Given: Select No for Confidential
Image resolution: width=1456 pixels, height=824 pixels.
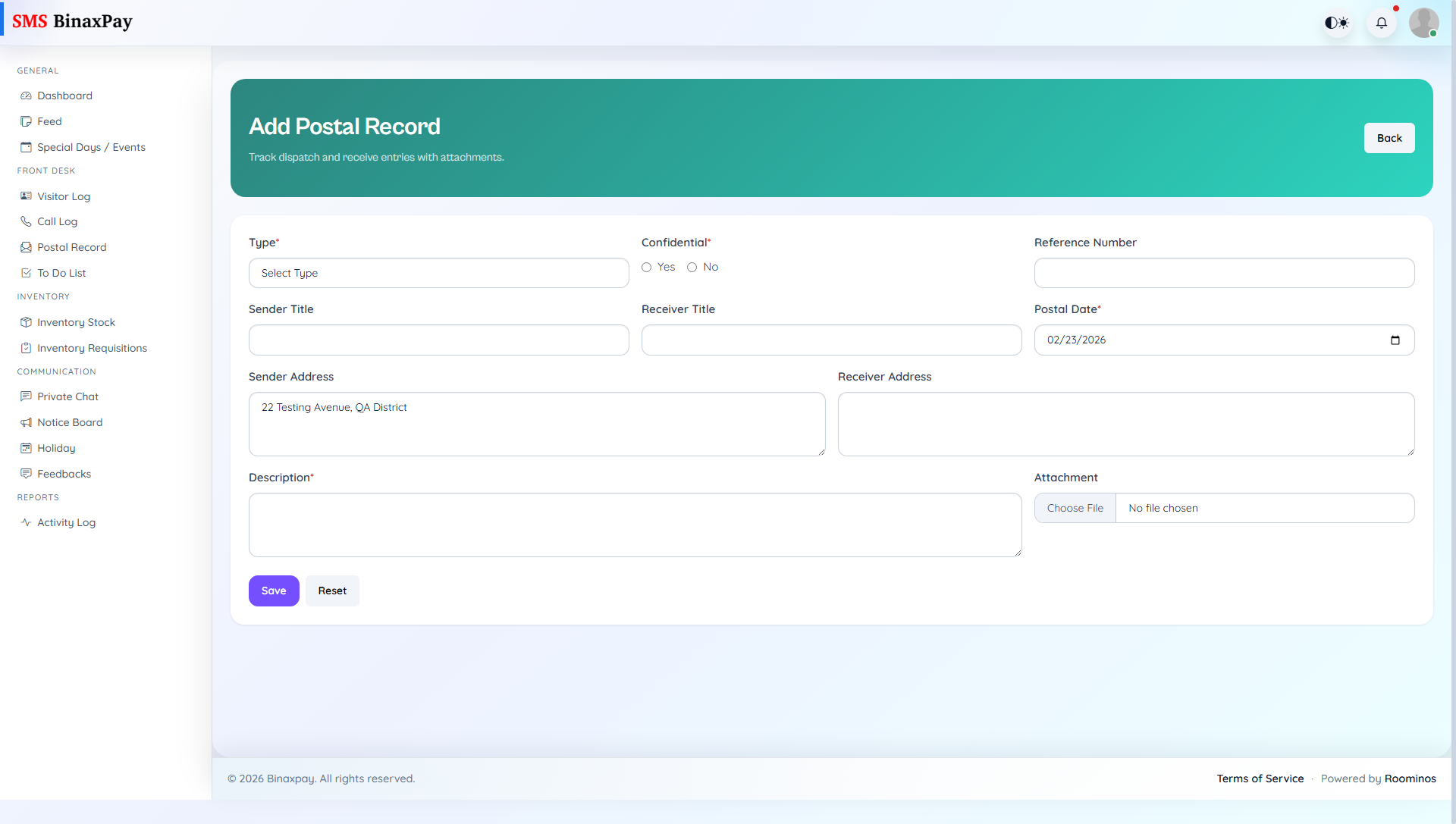Looking at the screenshot, I should point(692,267).
